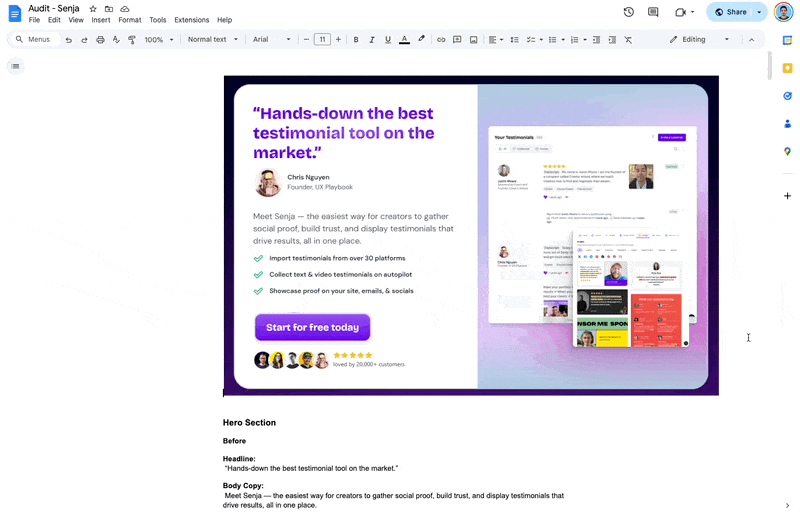Start a video call via camera icon
The width and height of the screenshot is (800, 516).
click(x=680, y=12)
